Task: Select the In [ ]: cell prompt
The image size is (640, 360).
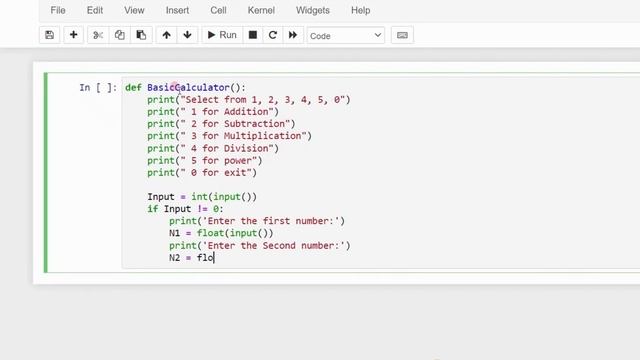Action: [98, 87]
